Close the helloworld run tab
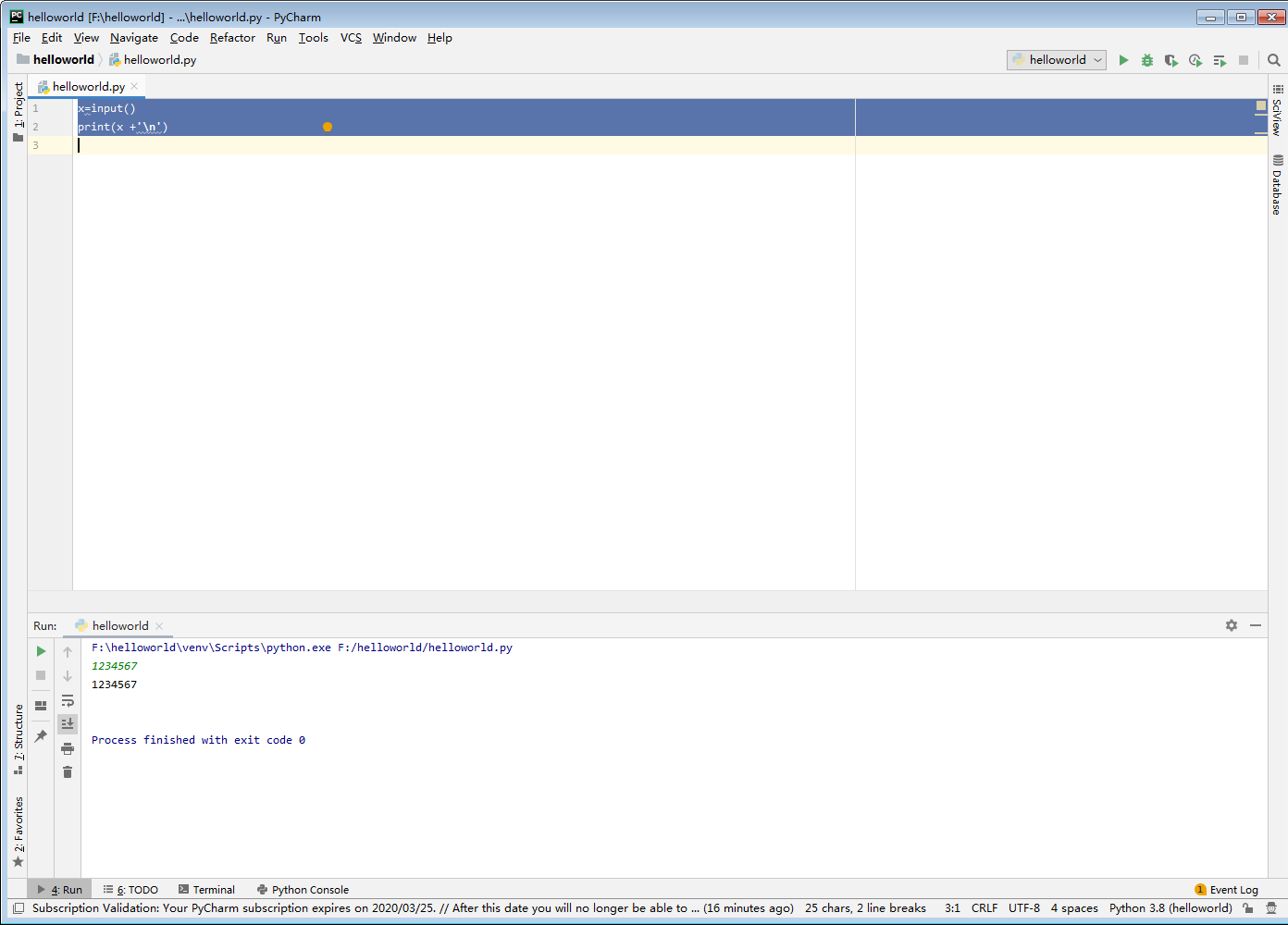The height and width of the screenshot is (925, 1288). (x=159, y=626)
